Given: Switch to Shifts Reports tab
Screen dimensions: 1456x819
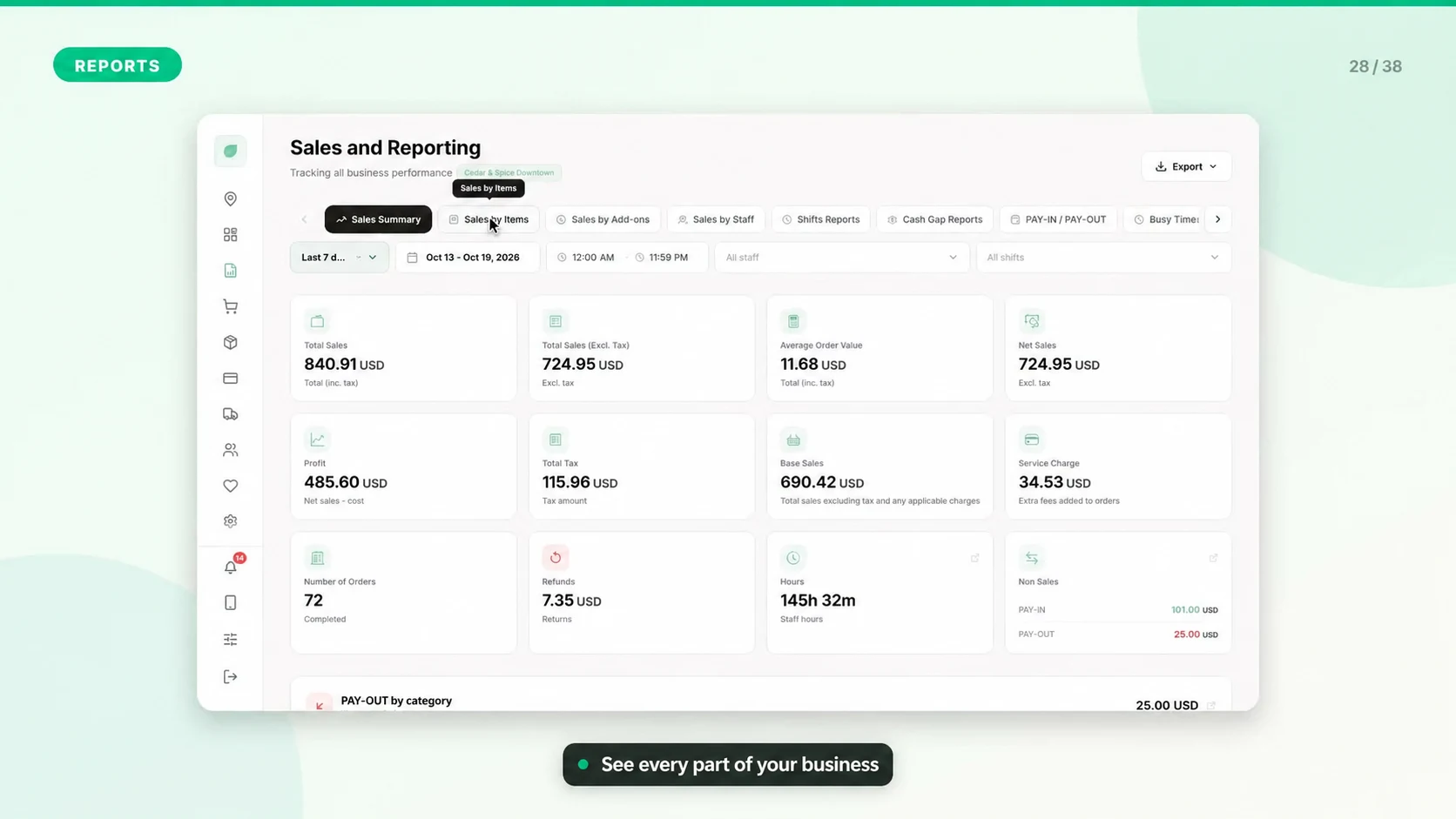Looking at the screenshot, I should 820,219.
